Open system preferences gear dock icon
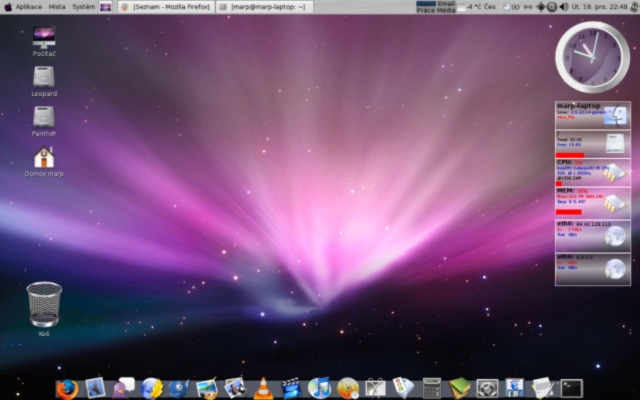The height and width of the screenshot is (400, 640). [x=487, y=389]
